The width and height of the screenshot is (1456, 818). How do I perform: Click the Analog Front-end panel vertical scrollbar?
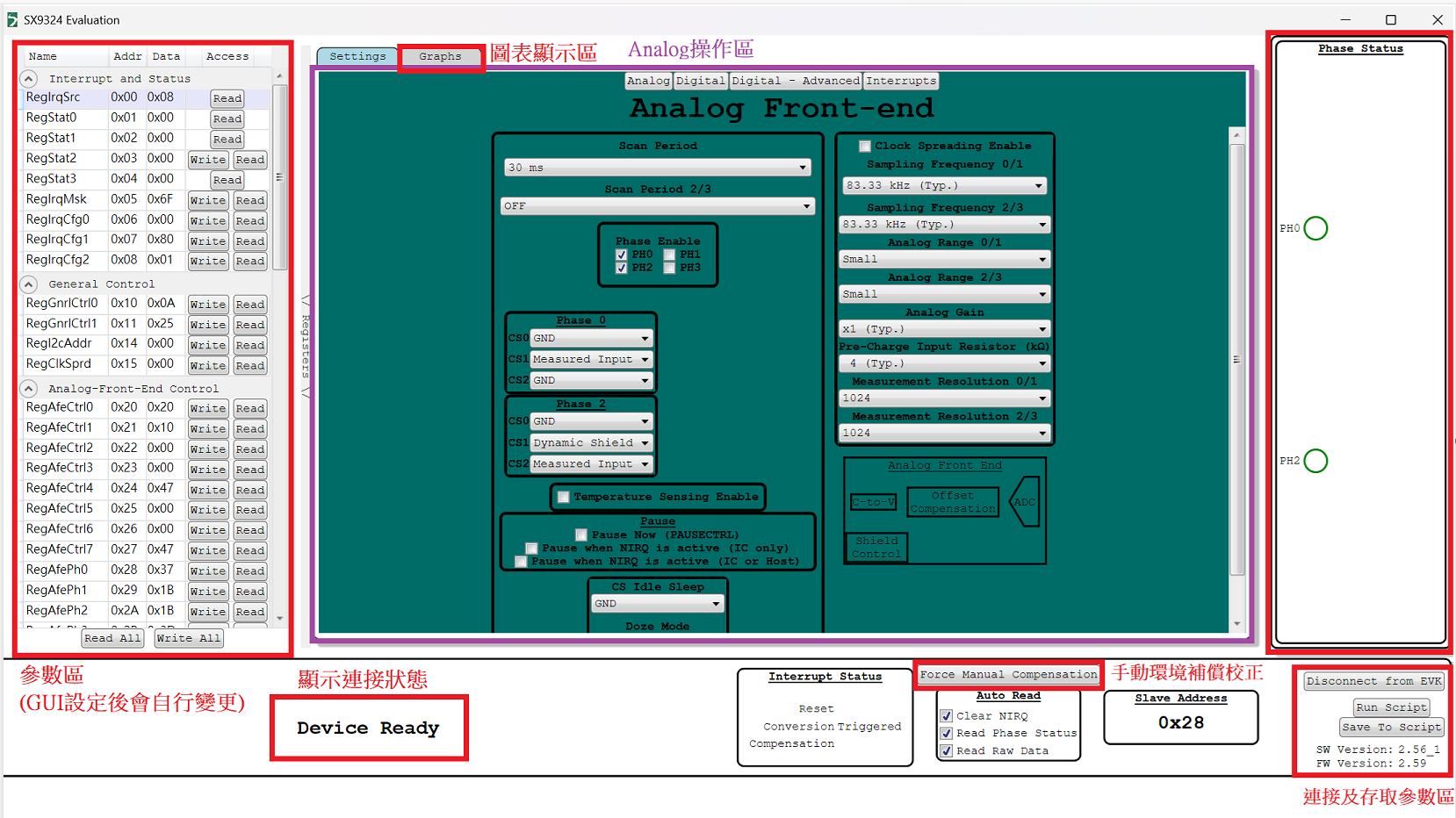(x=1236, y=360)
